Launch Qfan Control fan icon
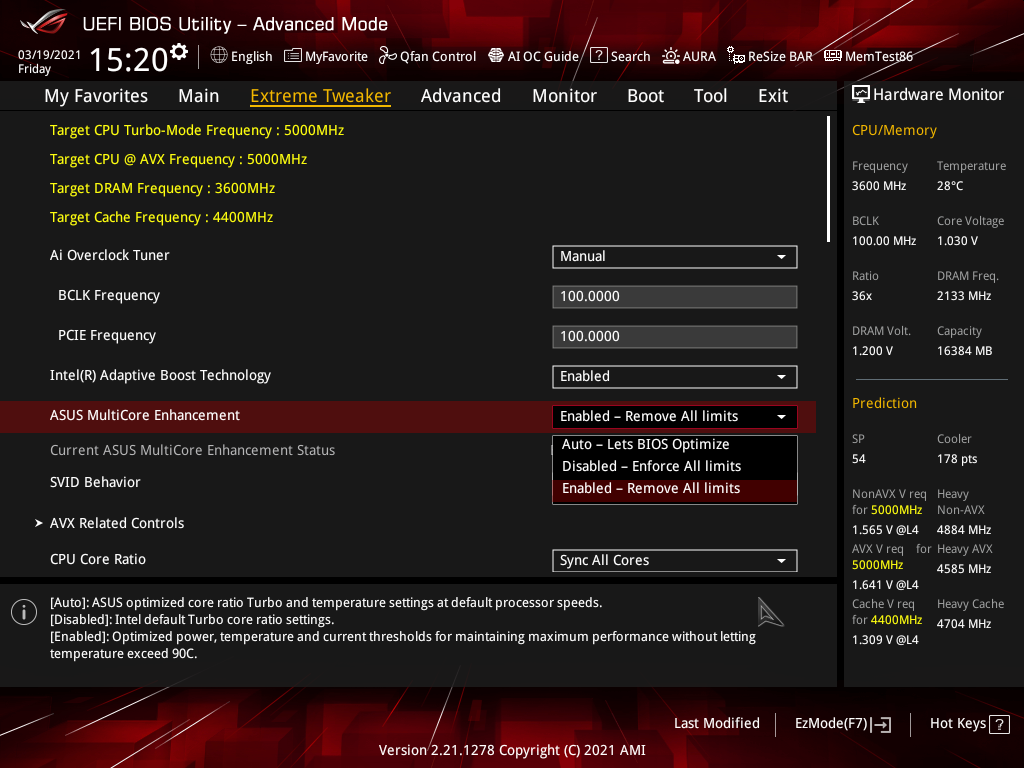Screen dimensions: 1024x768 (x=388, y=56)
